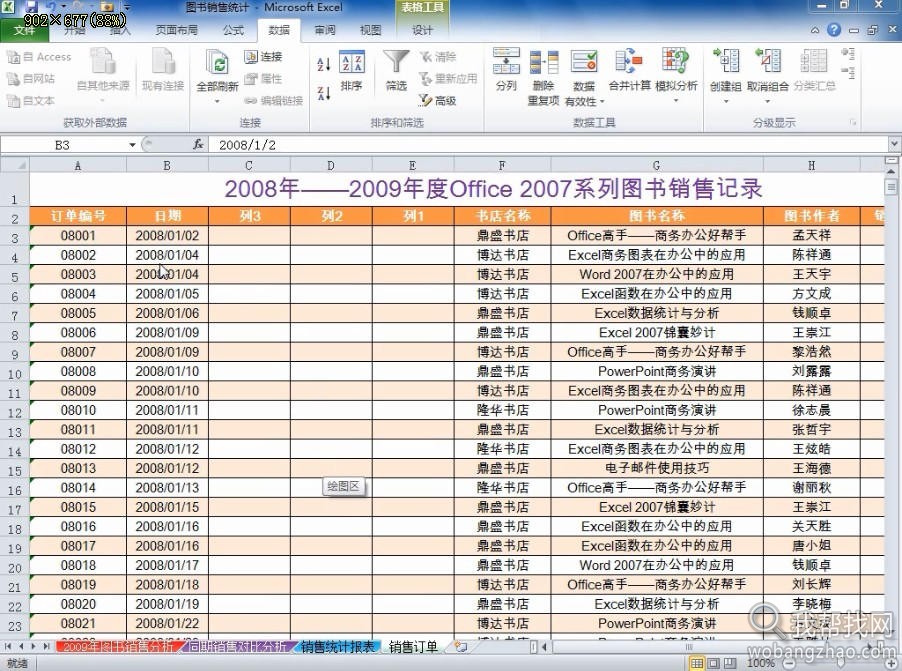
Task: Open the 排序 sort dialog
Action: (x=351, y=71)
